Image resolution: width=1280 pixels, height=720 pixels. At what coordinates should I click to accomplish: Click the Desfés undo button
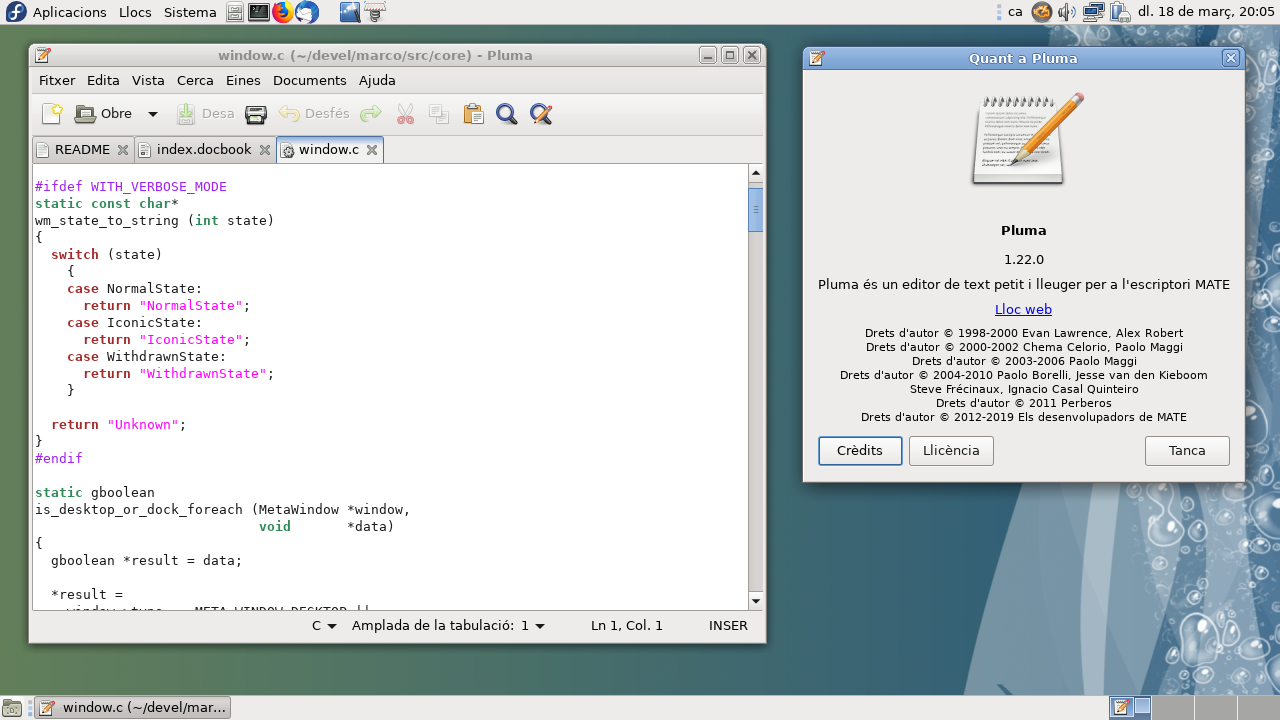click(x=314, y=114)
